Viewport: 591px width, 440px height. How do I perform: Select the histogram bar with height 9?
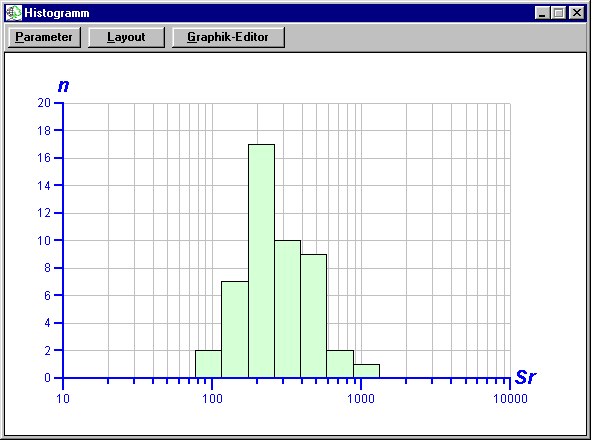pos(314,316)
